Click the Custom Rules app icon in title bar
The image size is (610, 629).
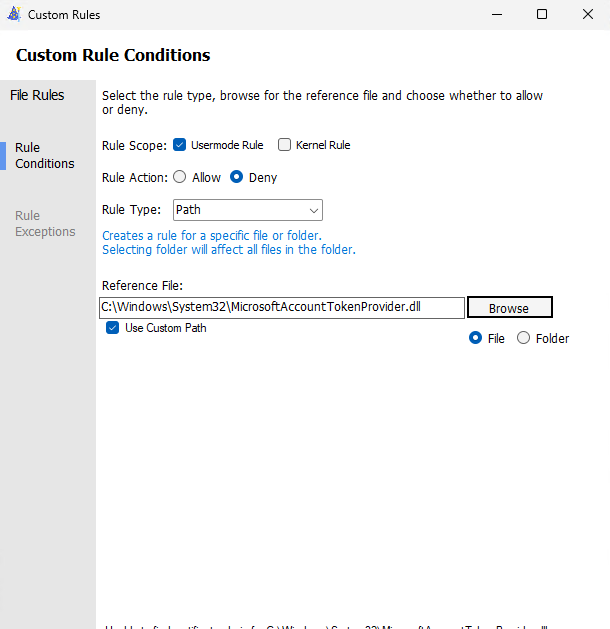tap(13, 14)
